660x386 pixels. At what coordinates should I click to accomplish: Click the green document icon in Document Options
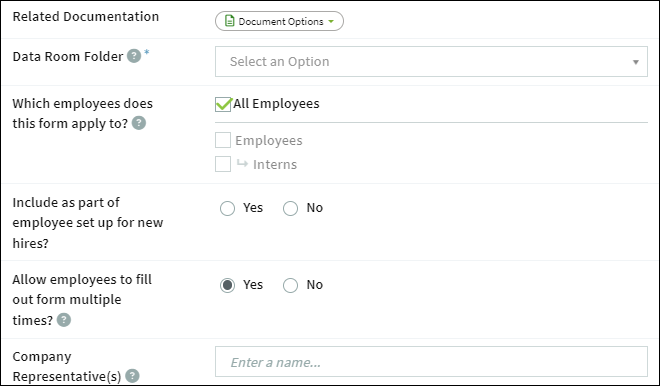click(229, 21)
